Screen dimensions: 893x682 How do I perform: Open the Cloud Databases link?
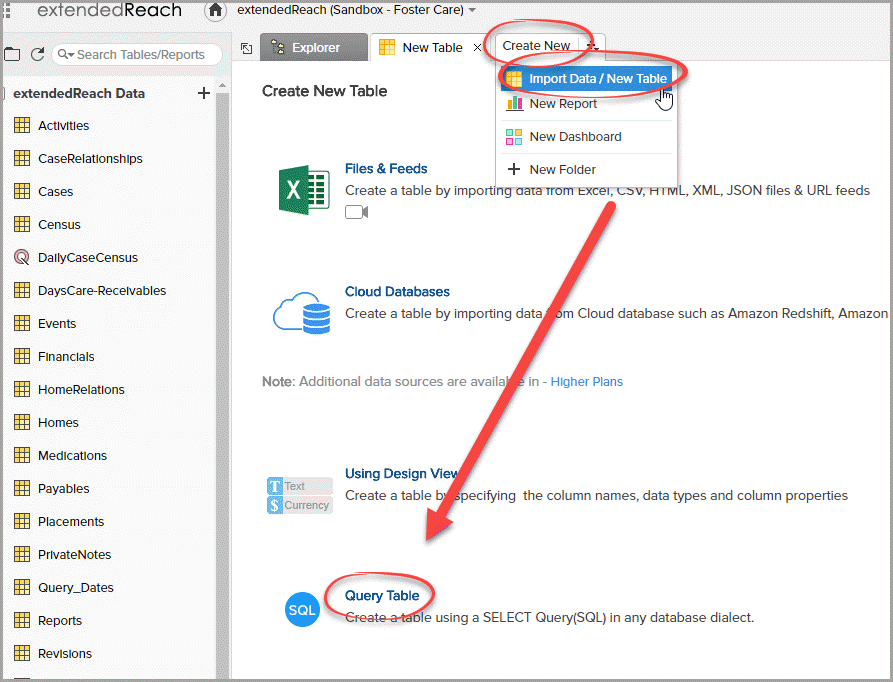click(397, 291)
